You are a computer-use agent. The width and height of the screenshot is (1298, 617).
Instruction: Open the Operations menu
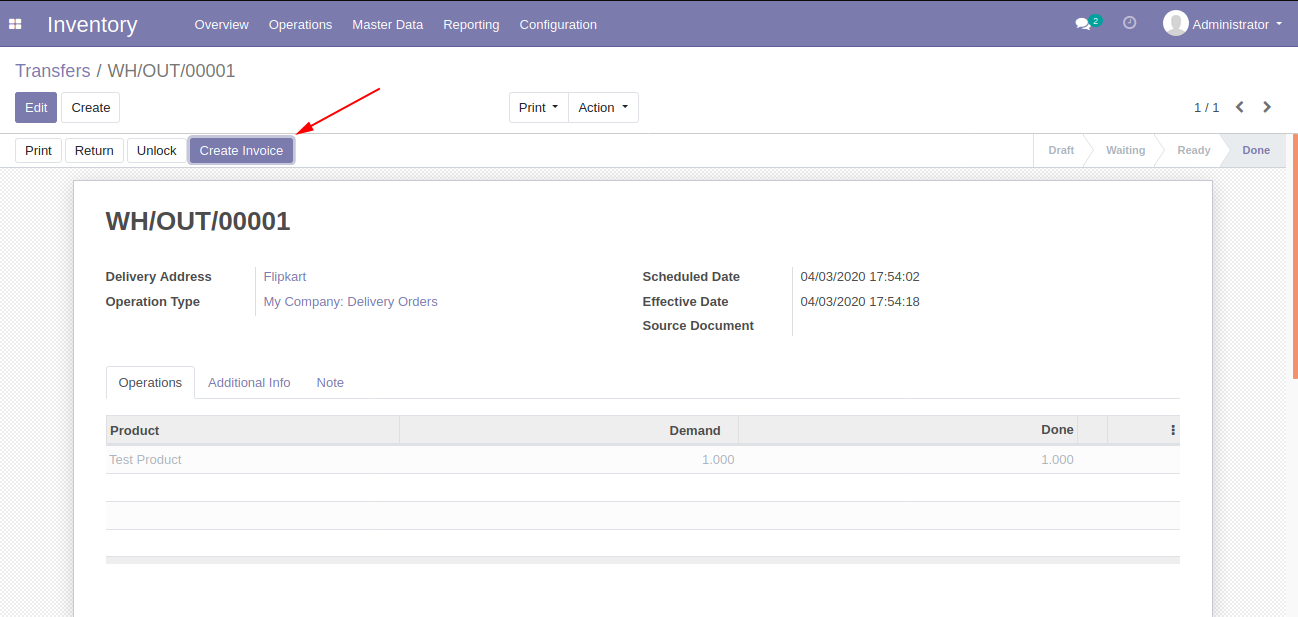pyautogui.click(x=300, y=24)
